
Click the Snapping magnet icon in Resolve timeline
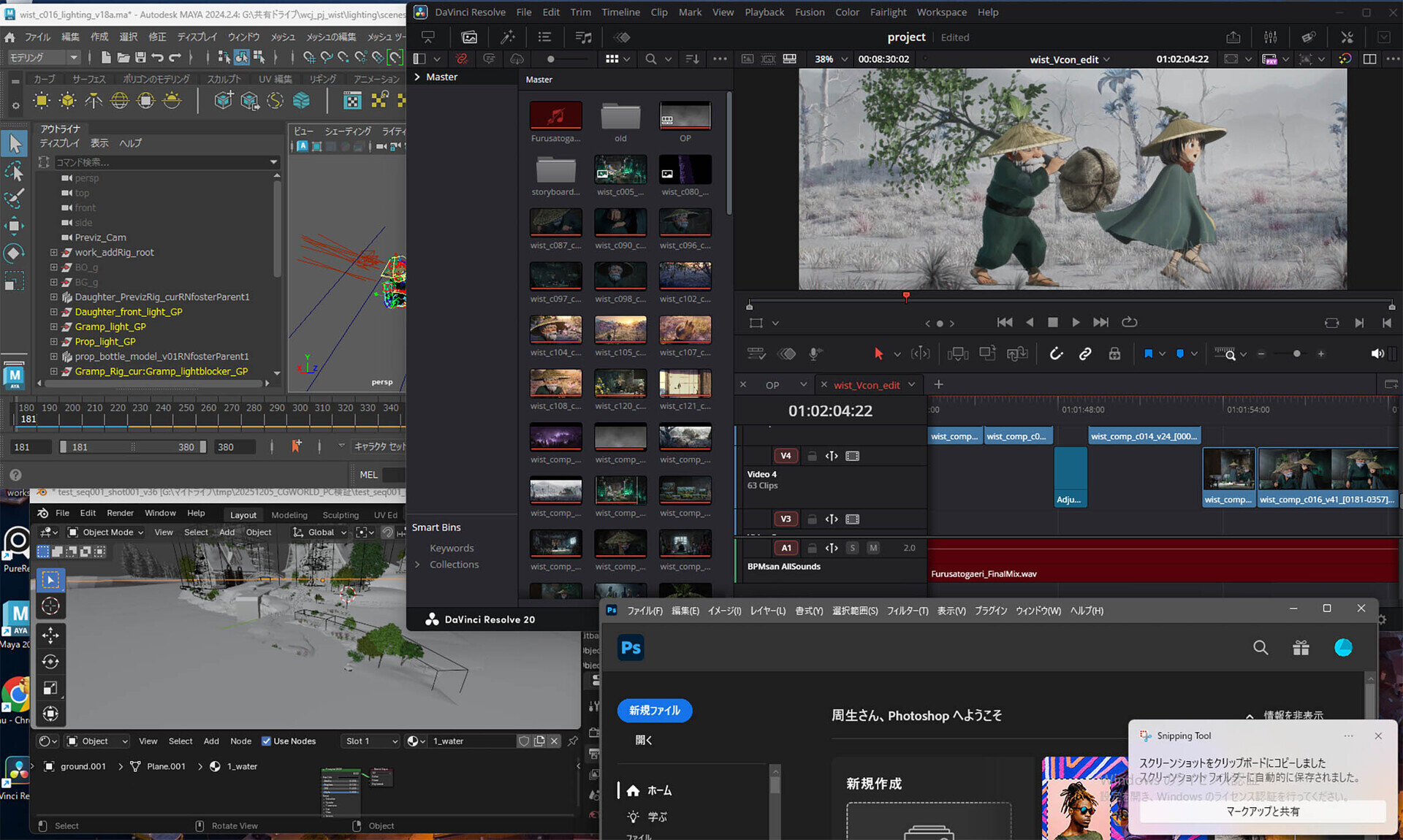1056,354
